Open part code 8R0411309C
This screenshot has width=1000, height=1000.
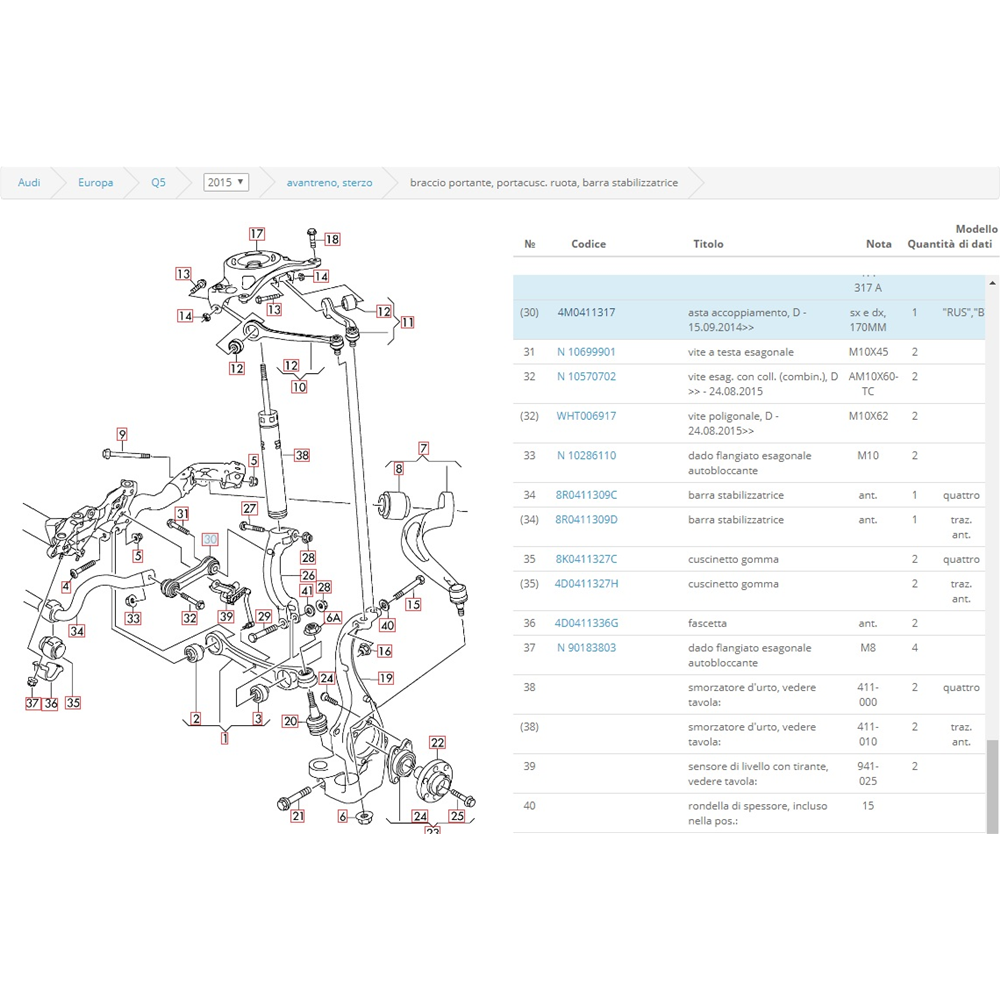586,495
